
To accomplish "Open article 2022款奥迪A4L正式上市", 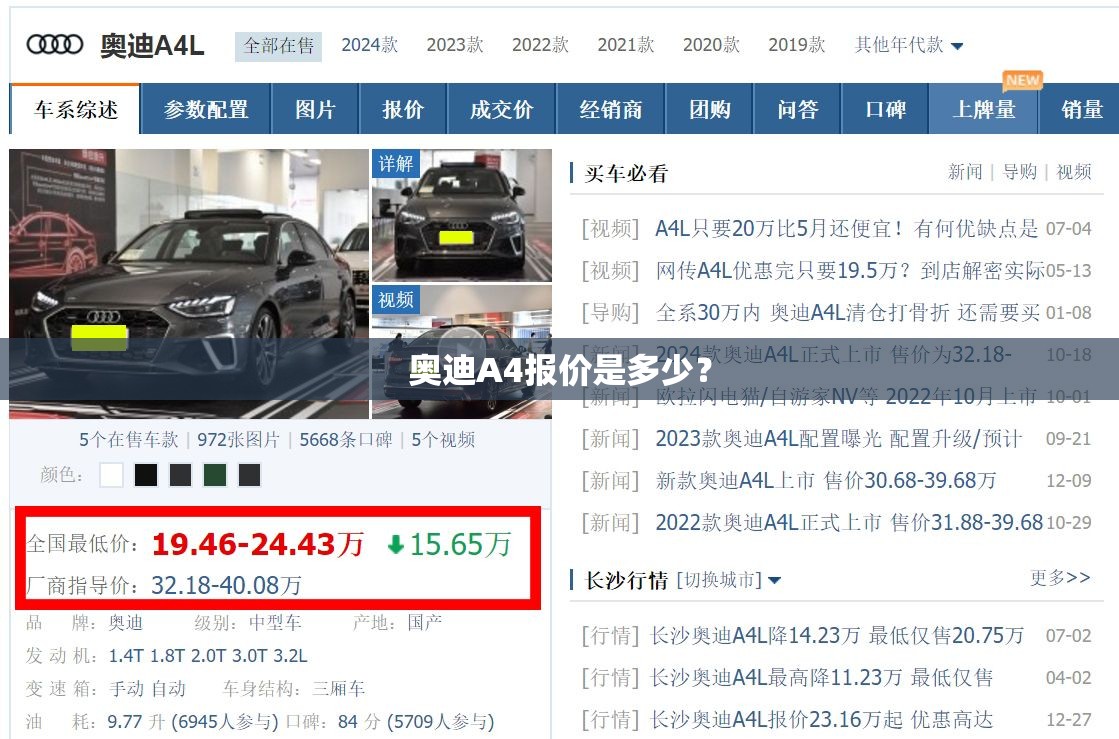I will [x=849, y=523].
